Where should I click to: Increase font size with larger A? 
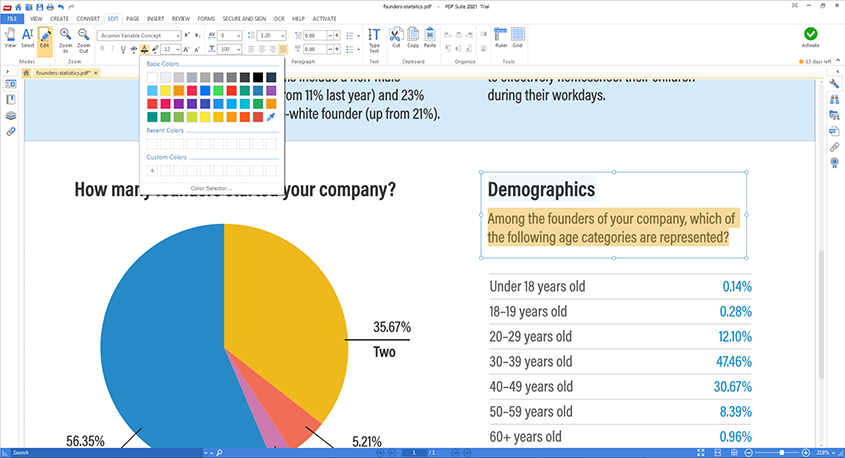[x=186, y=49]
